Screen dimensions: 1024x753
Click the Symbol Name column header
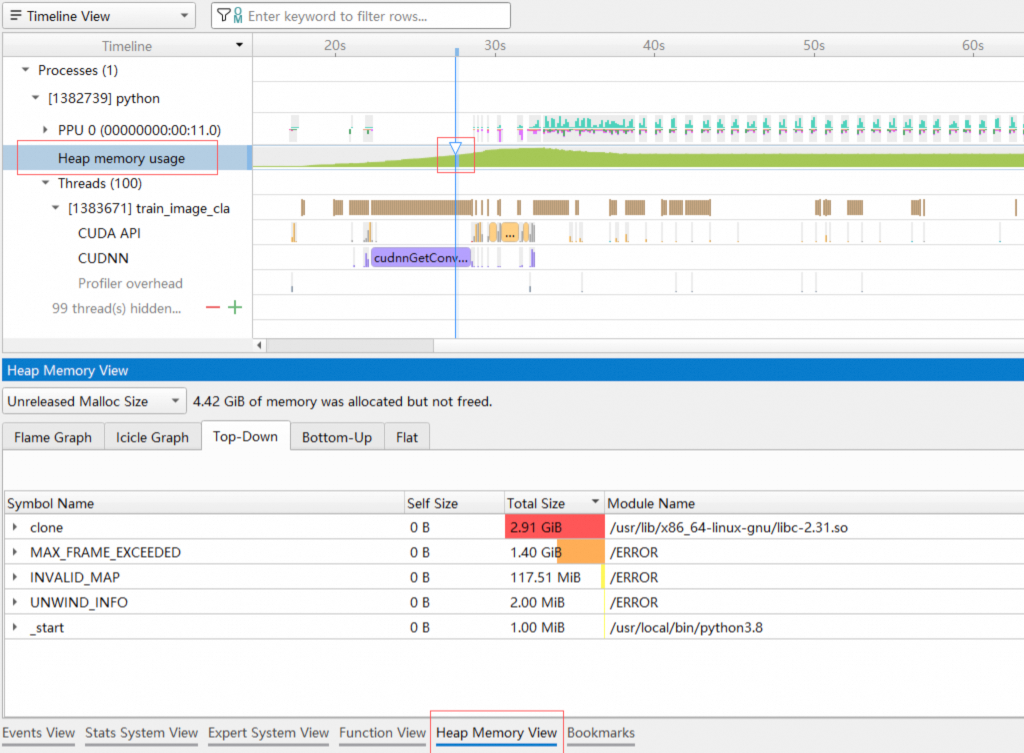pos(51,503)
